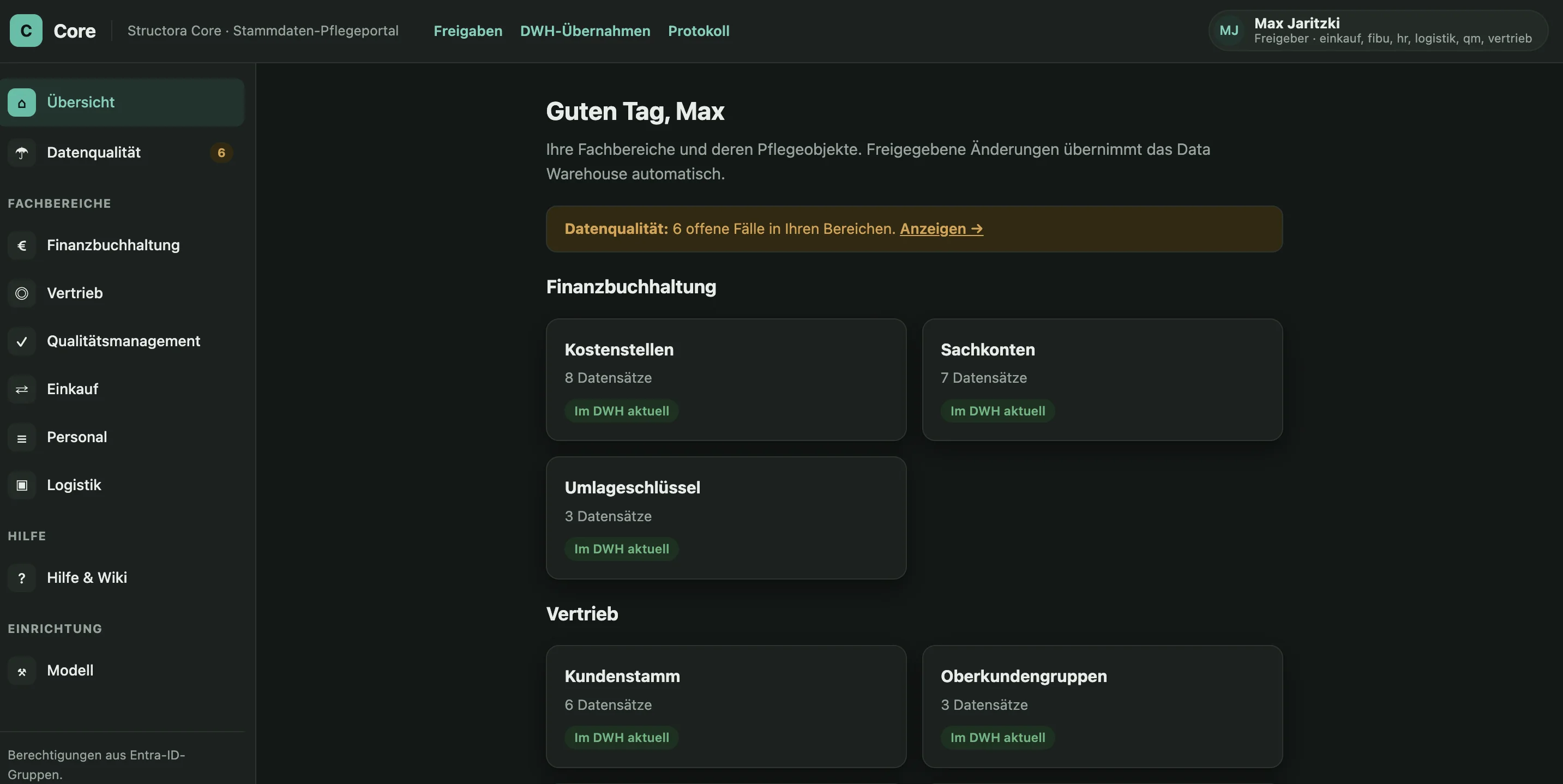Click the Finanzbuchhaltung euro icon
Screen dimensions: 1563x784
22,245
